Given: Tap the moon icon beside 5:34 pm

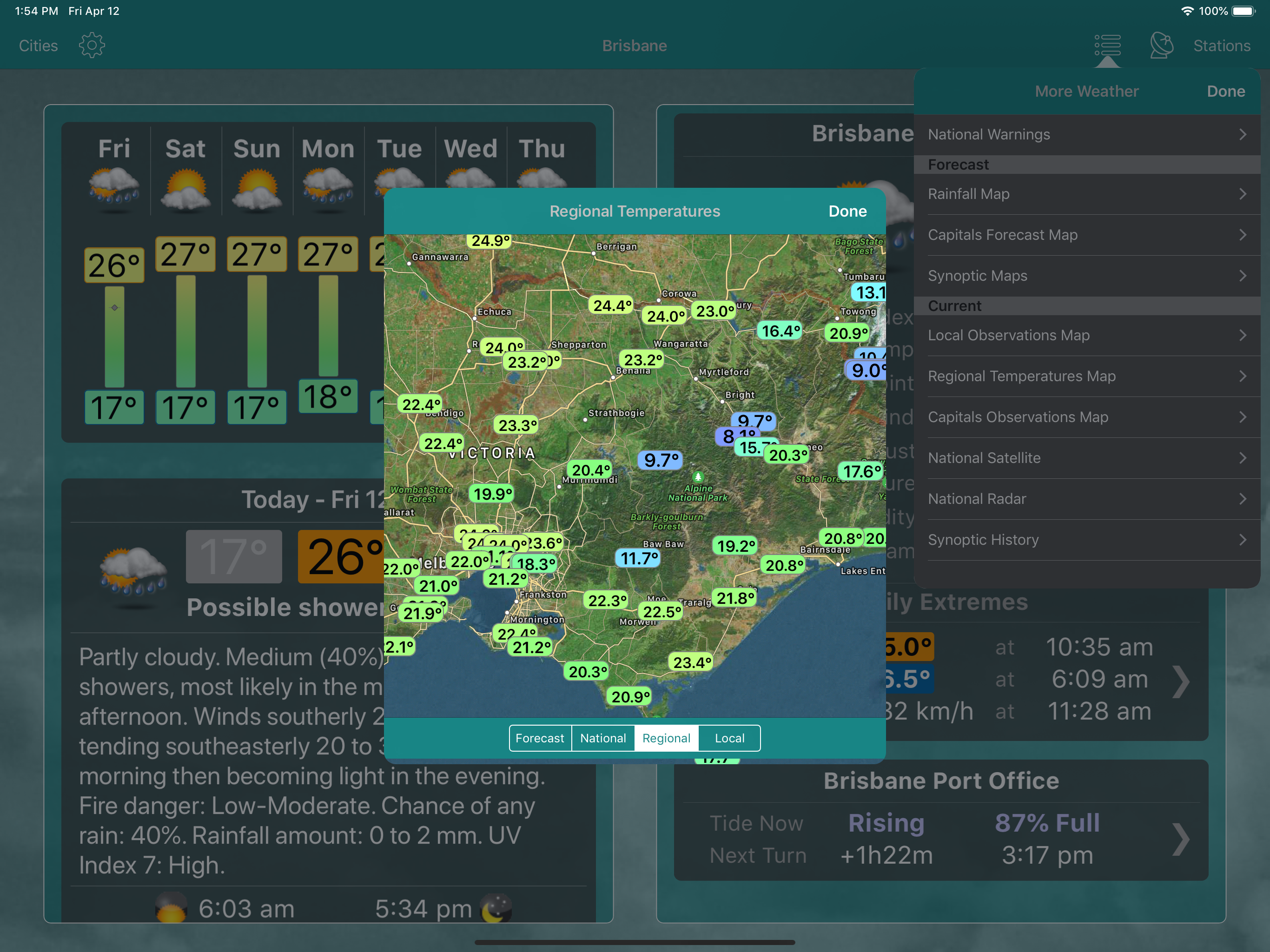Looking at the screenshot, I should [496, 909].
